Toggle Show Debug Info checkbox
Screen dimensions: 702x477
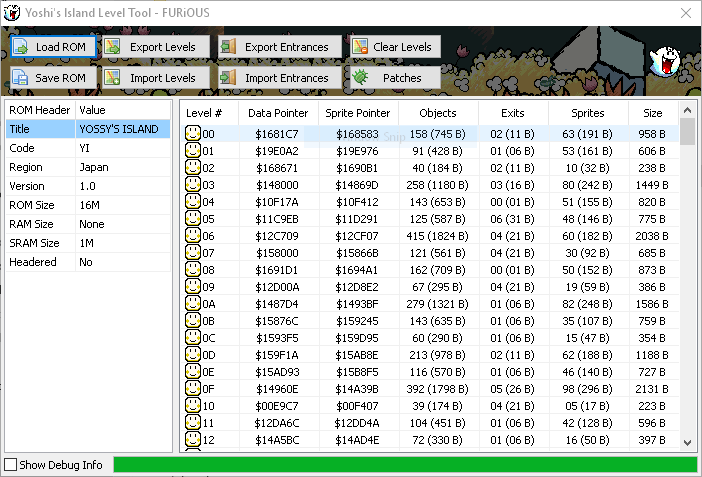10,464
